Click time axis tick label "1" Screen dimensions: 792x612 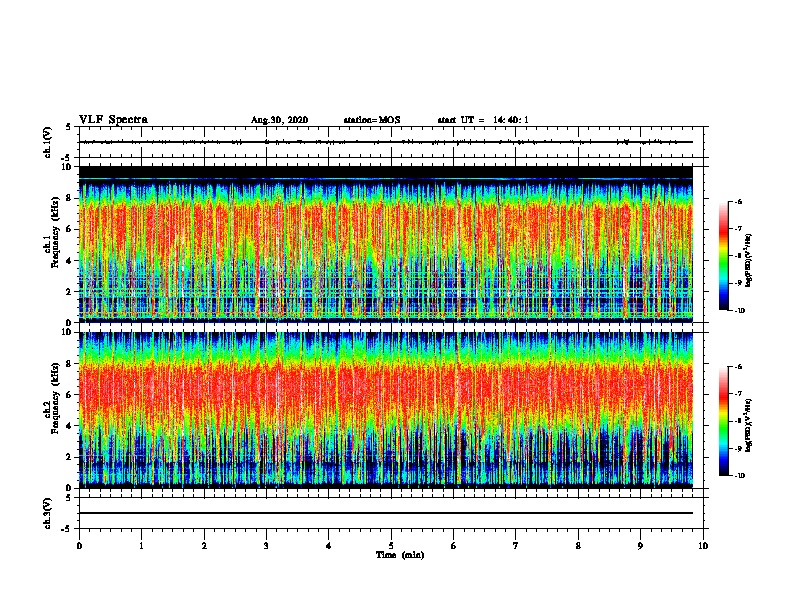(x=141, y=546)
